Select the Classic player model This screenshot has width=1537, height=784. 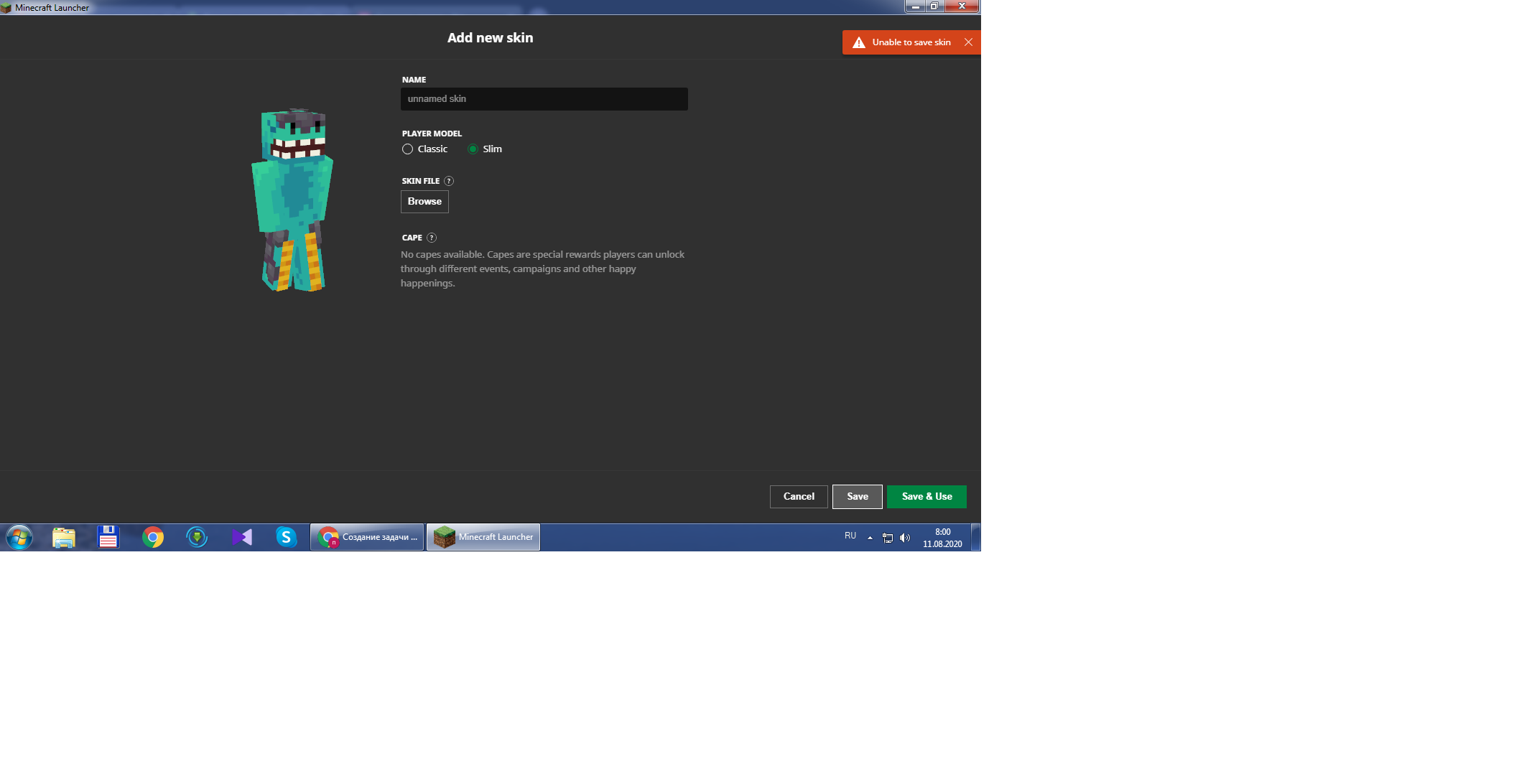pyautogui.click(x=408, y=149)
